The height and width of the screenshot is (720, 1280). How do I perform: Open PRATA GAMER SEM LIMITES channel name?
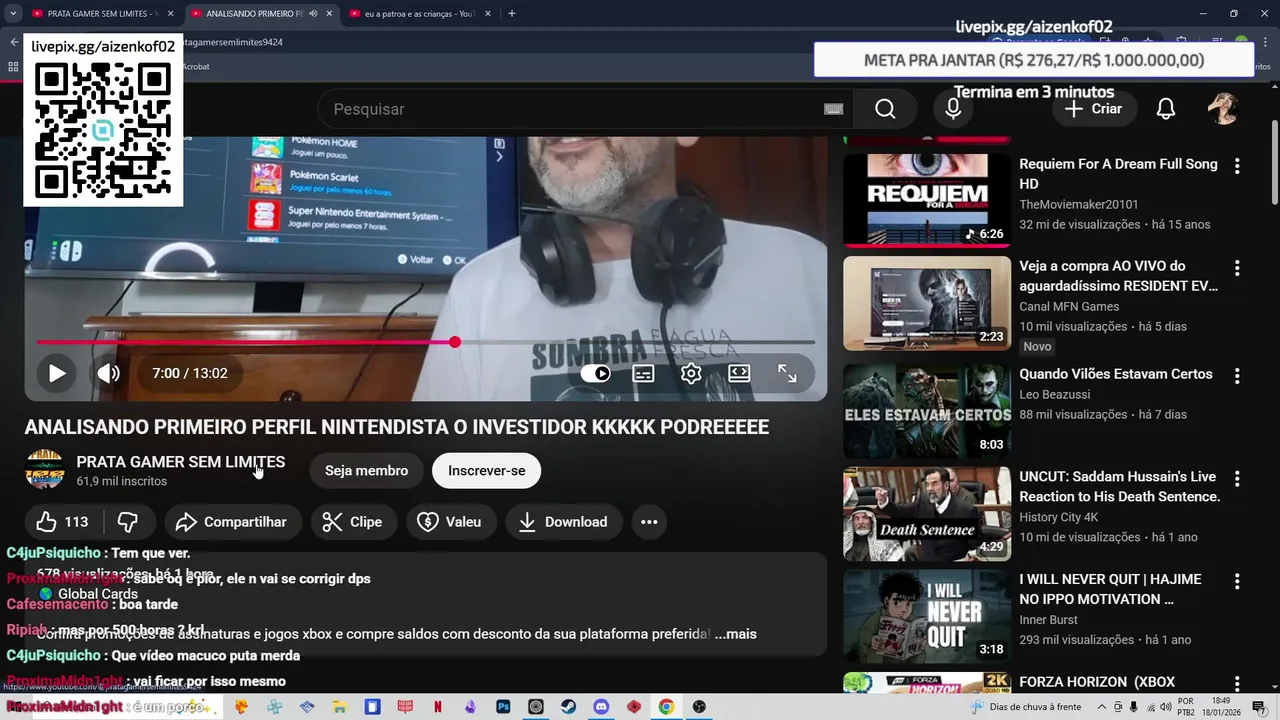click(x=181, y=462)
